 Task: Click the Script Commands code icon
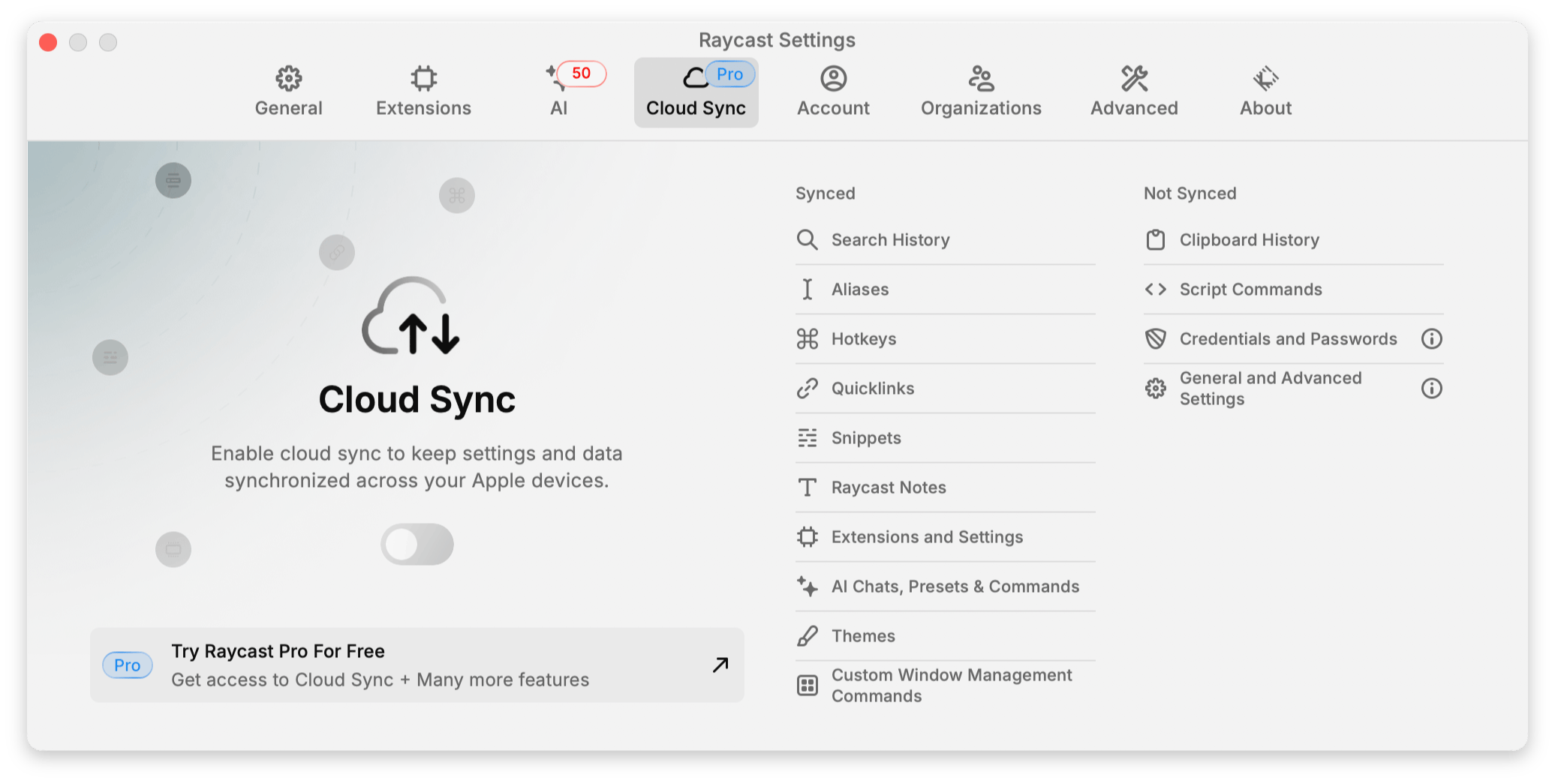click(1155, 290)
